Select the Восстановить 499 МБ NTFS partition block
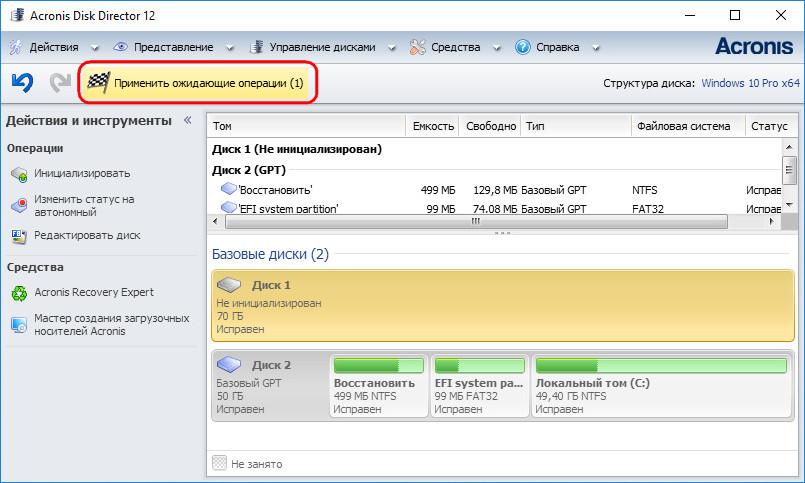This screenshot has width=805, height=483. [x=378, y=385]
